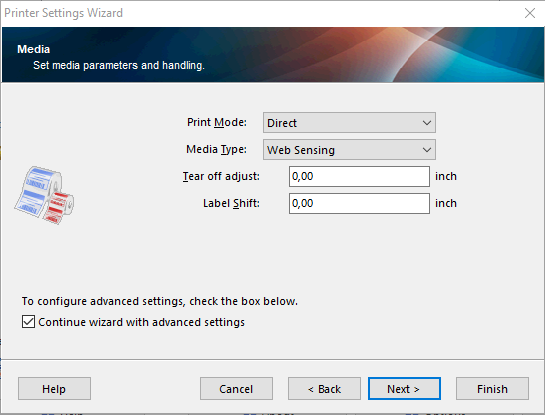Open Help for the wizard
545x415 pixels.
click(x=54, y=389)
